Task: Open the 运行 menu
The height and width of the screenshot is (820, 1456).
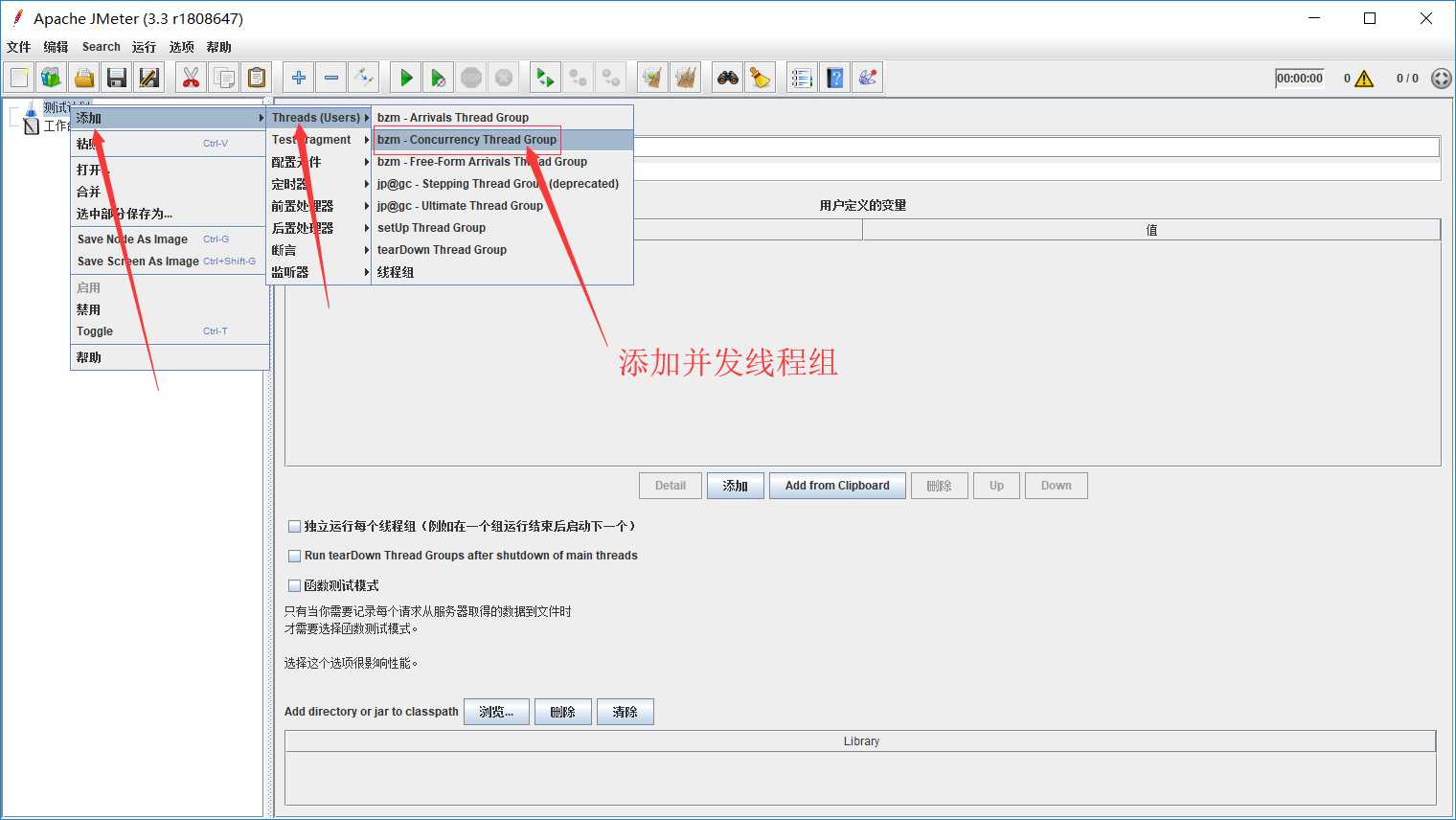Action: [144, 47]
